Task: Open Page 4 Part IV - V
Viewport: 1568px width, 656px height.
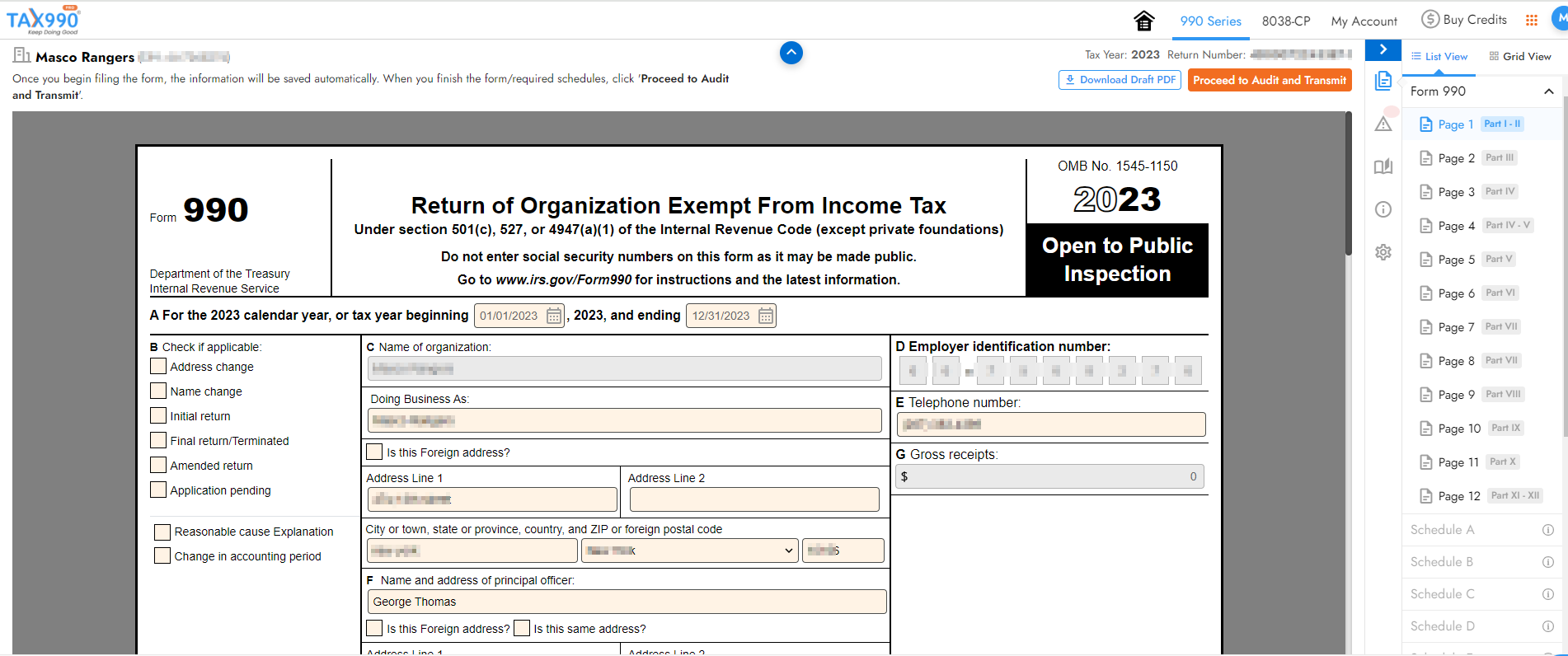Action: click(x=1481, y=226)
